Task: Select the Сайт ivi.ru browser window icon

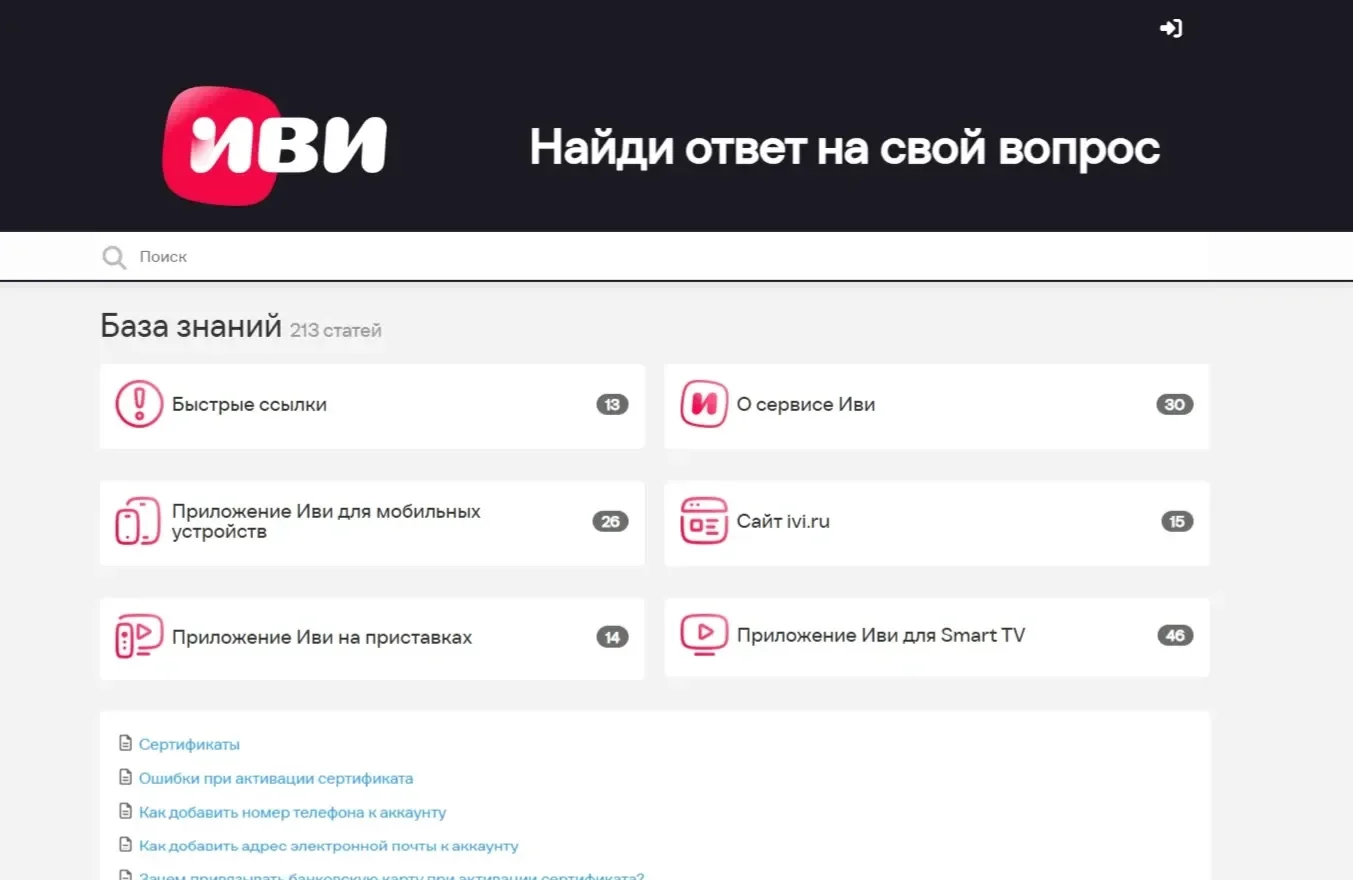Action: (704, 521)
